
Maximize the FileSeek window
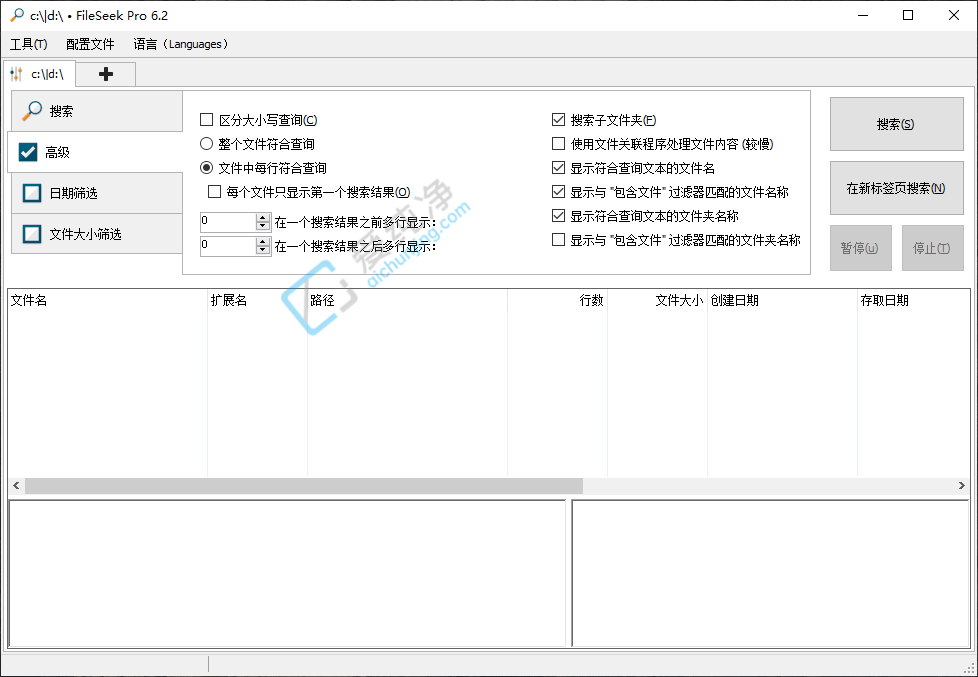click(908, 16)
